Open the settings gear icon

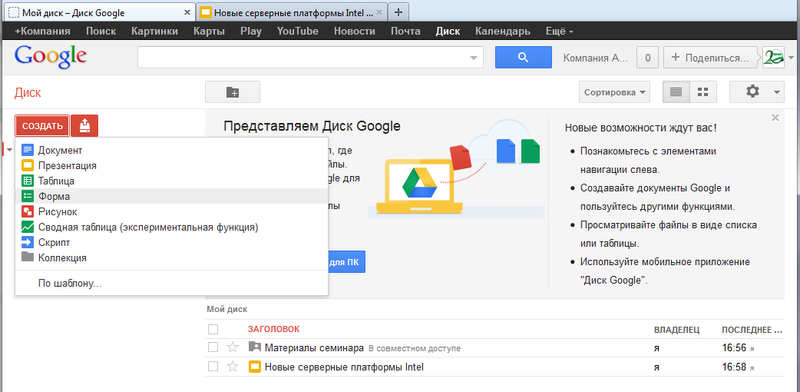[x=753, y=92]
